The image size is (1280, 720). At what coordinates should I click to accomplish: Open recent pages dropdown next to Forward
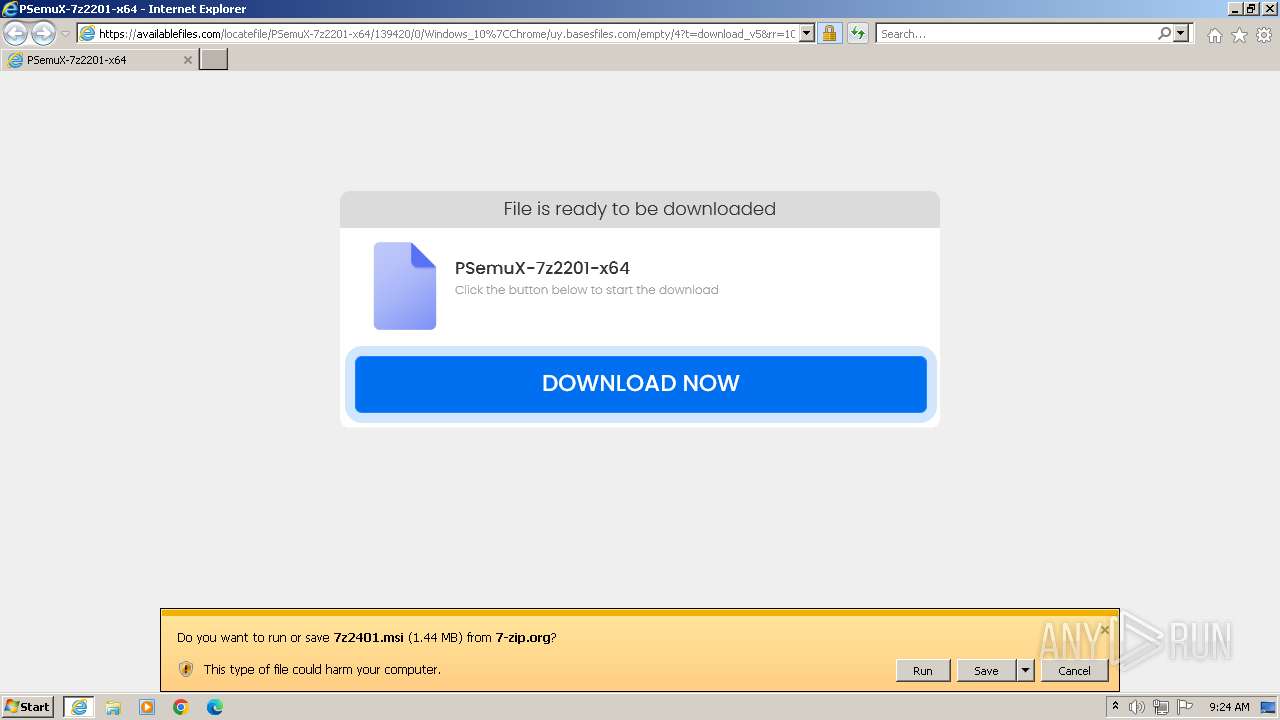(66, 34)
